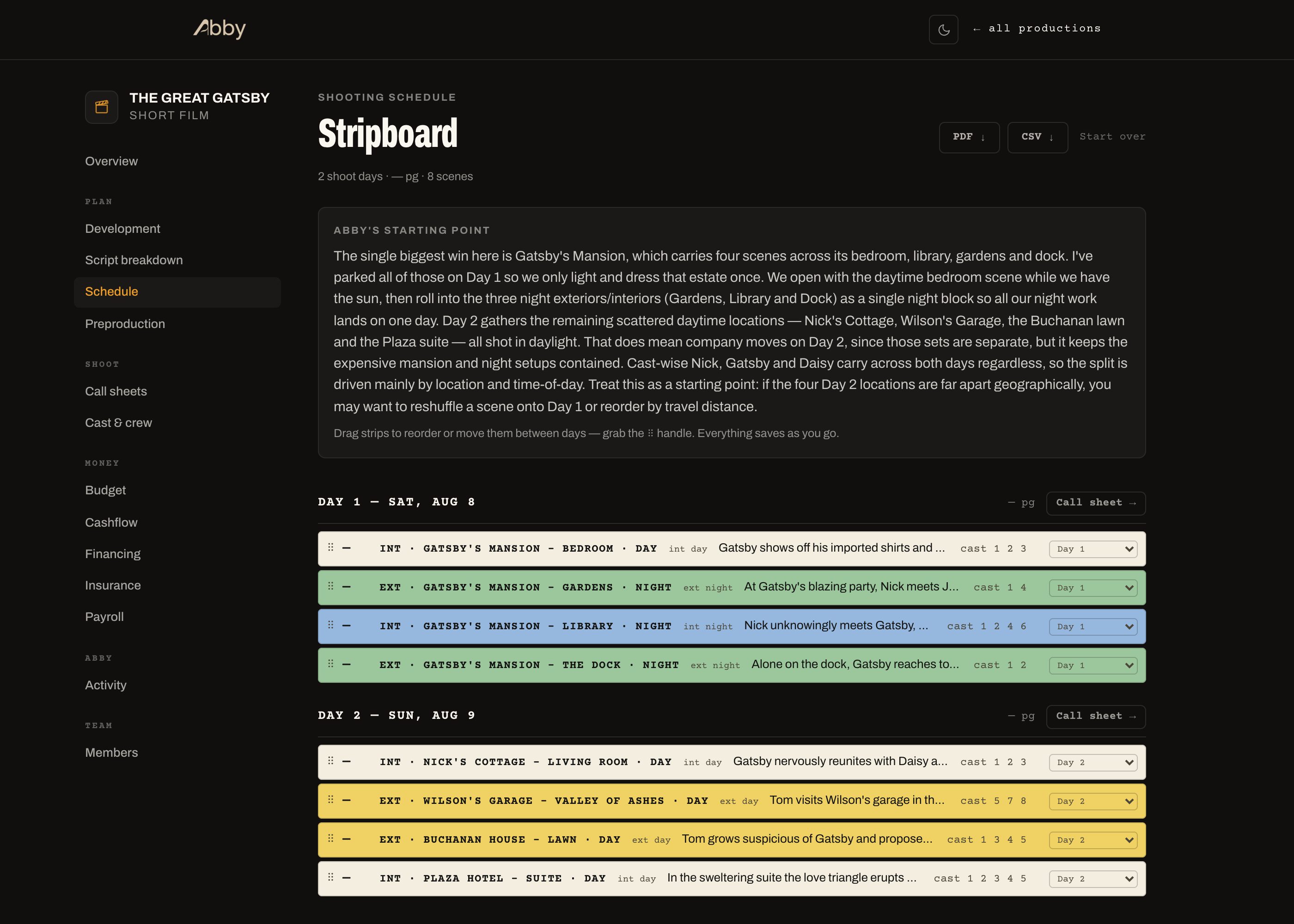The height and width of the screenshot is (924, 1294).
Task: Click 'Nick's Cottage - Living Room' slugline
Action: 526,762
